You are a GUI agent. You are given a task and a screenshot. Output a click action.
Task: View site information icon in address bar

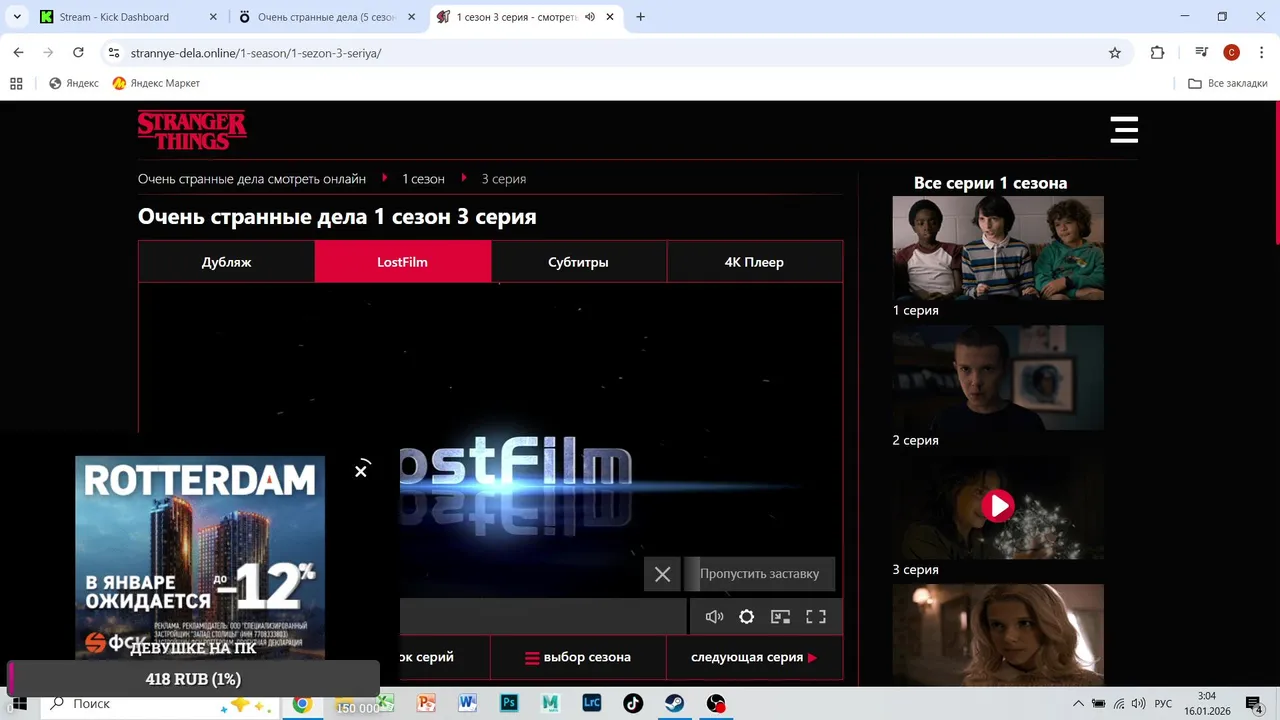pos(114,53)
